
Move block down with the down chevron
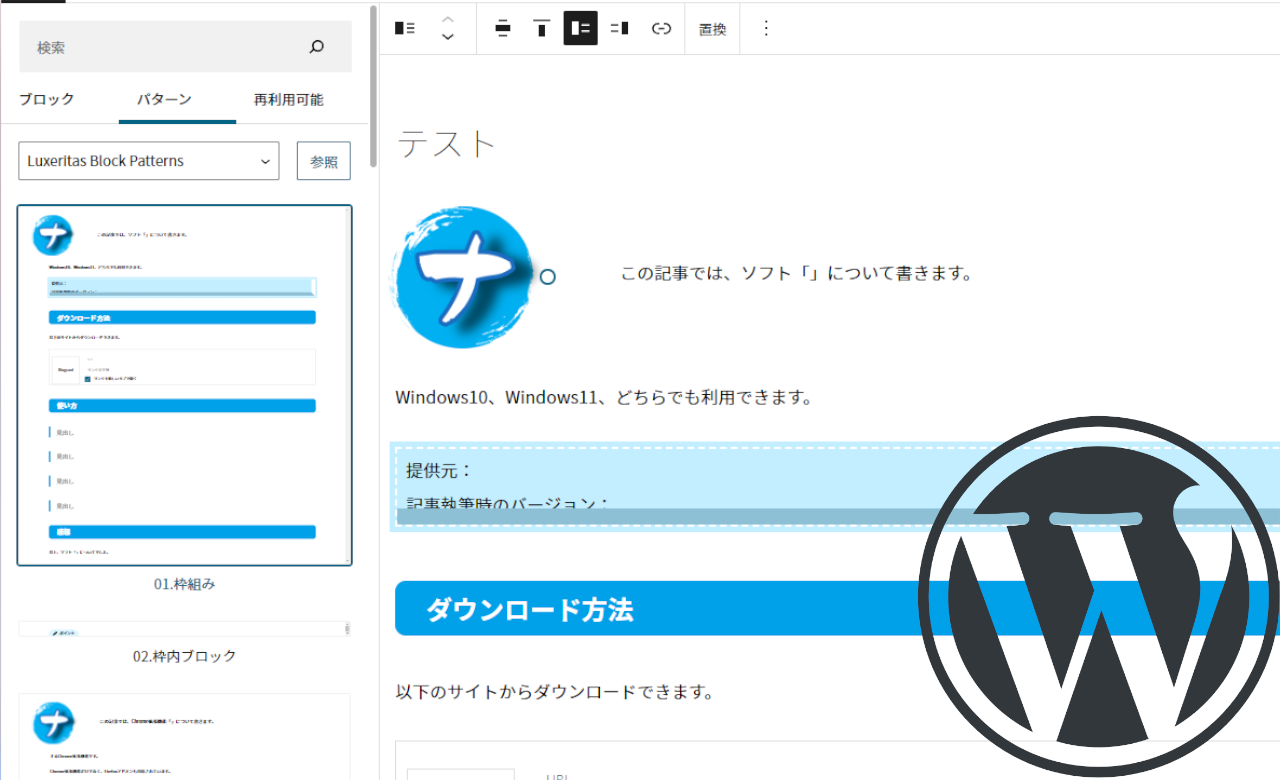448,37
